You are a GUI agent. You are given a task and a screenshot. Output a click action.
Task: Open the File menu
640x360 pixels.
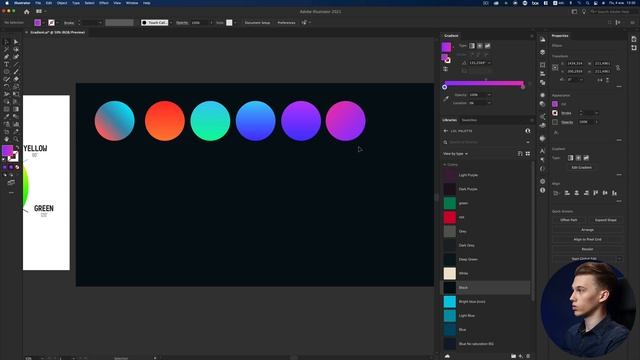point(38,3)
